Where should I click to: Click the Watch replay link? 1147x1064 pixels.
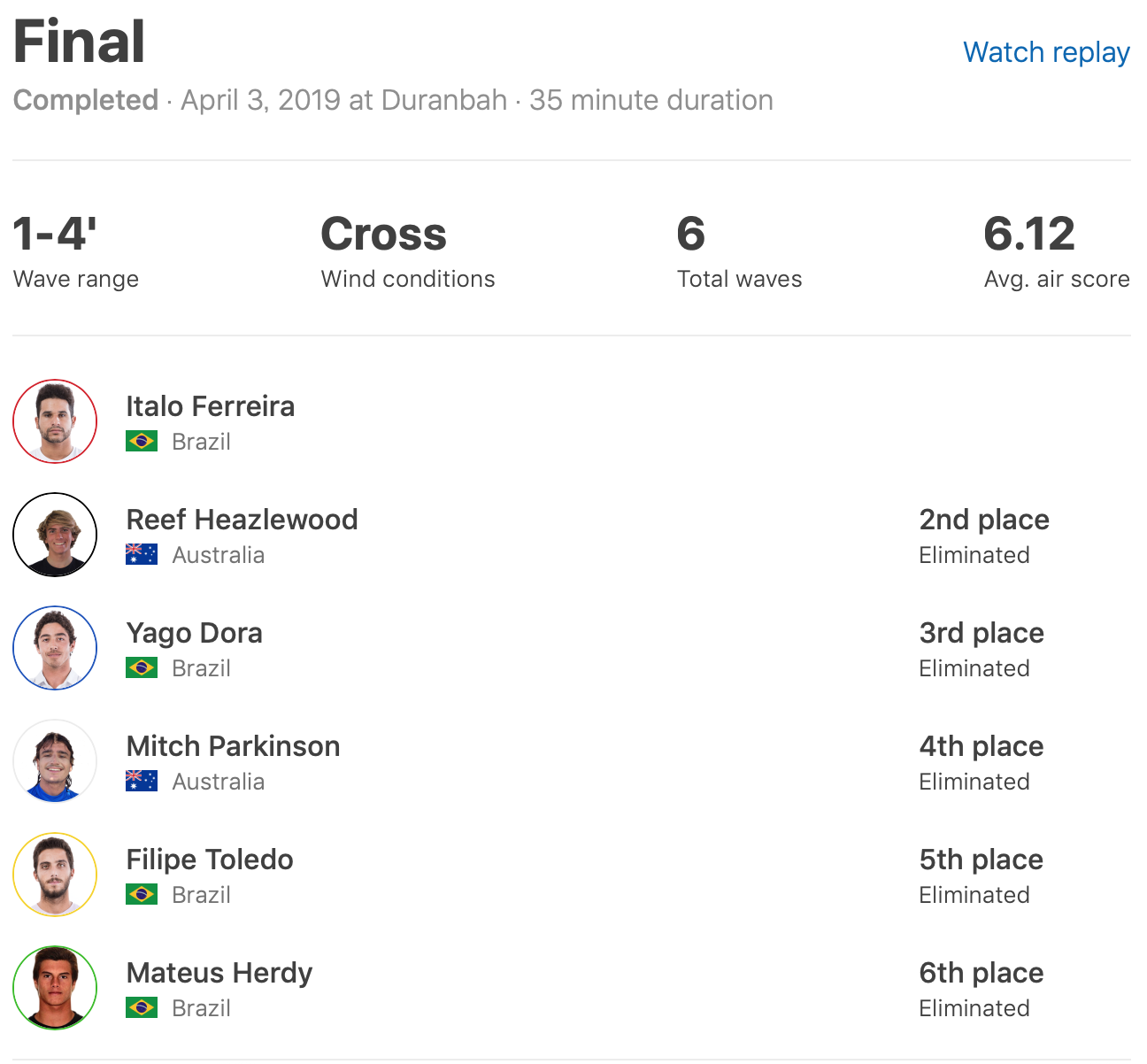click(1046, 52)
